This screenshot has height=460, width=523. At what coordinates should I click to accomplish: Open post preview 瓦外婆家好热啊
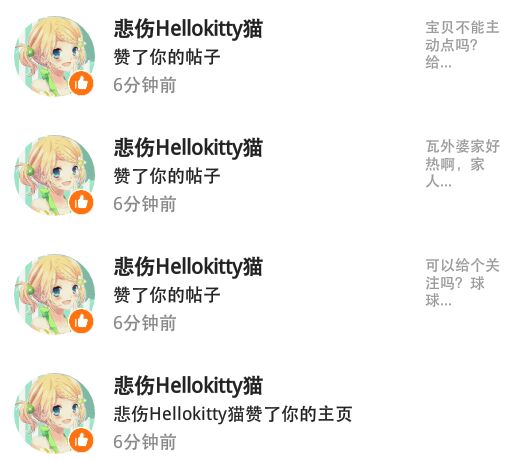click(462, 164)
